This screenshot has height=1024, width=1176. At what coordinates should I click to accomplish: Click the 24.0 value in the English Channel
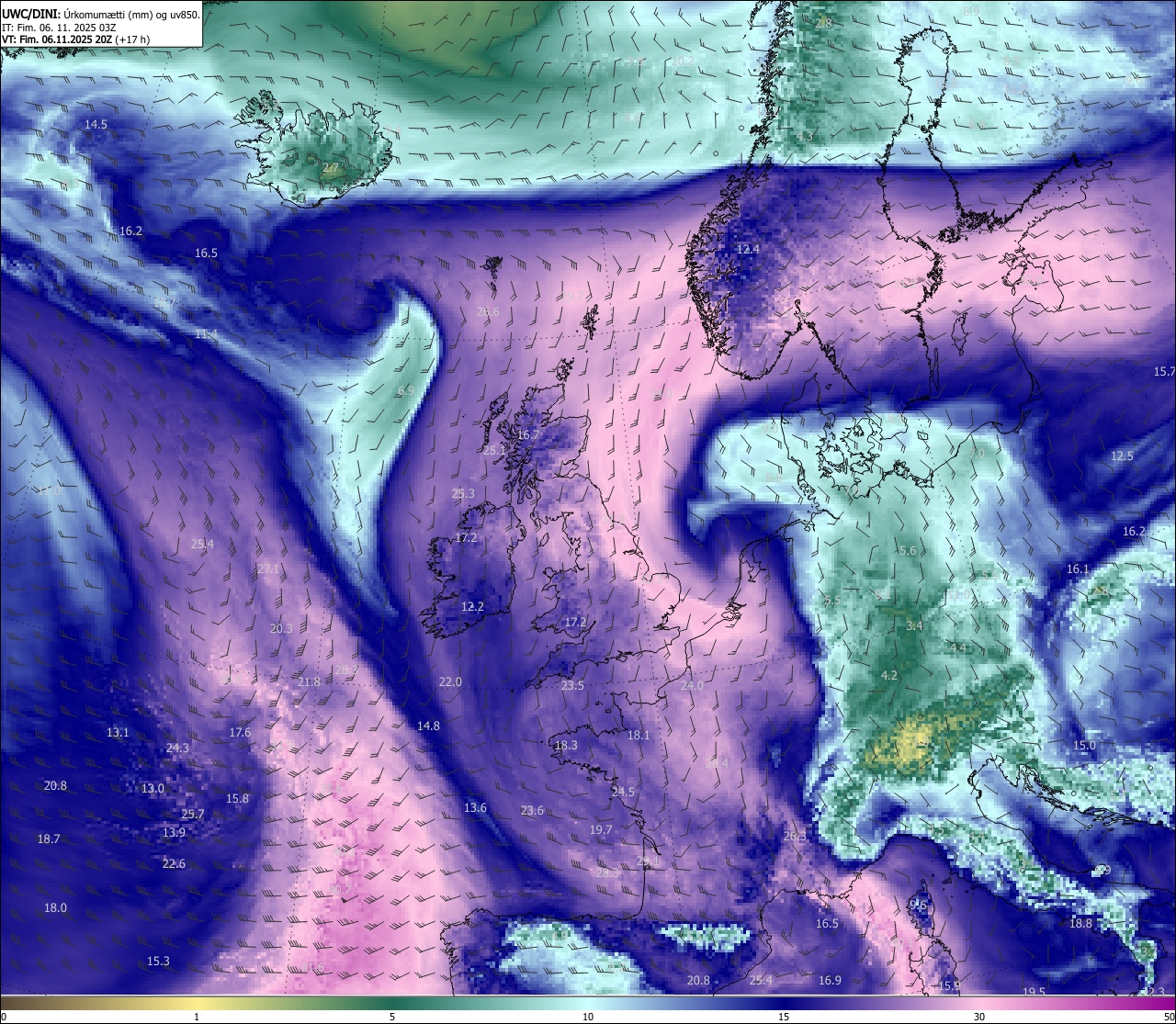692,686
